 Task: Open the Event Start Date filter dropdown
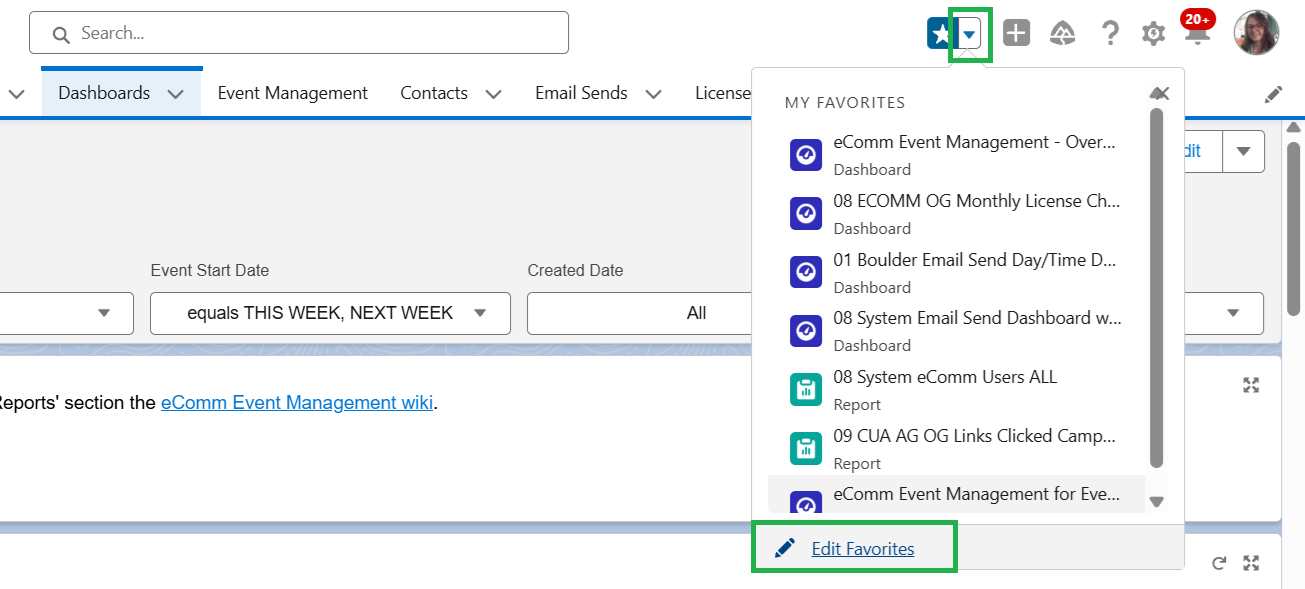pyautogui.click(x=330, y=313)
